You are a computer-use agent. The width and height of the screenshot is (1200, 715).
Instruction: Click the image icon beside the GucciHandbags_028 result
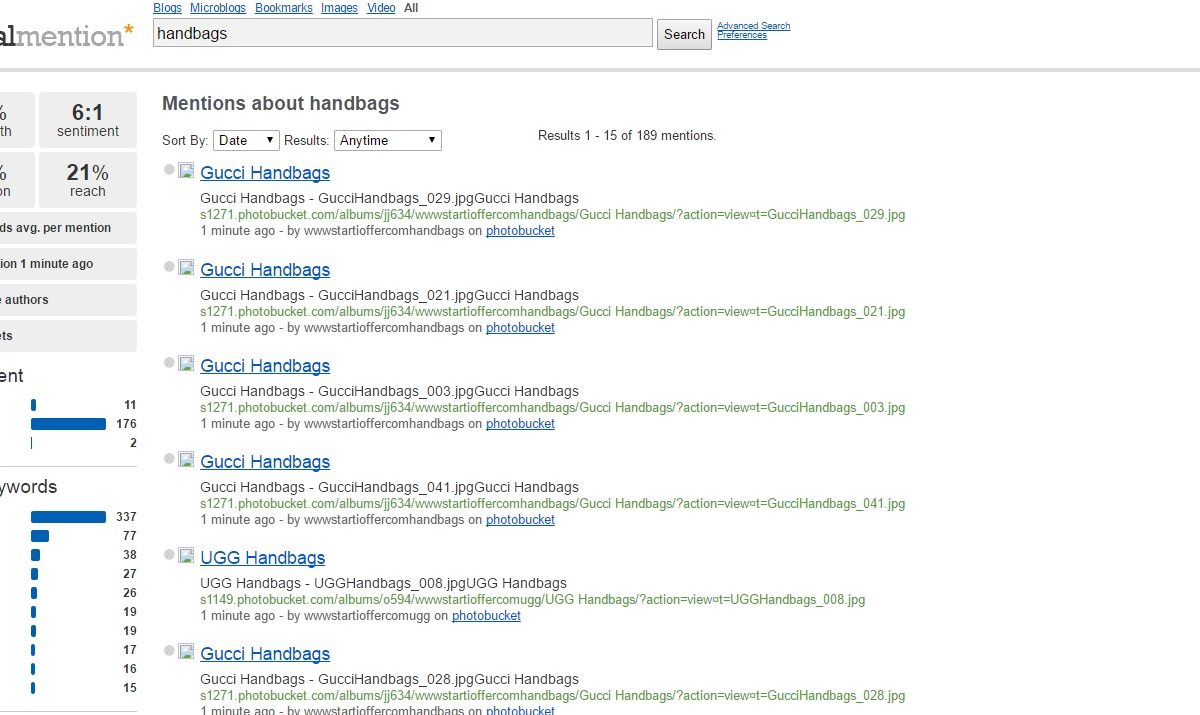point(186,652)
